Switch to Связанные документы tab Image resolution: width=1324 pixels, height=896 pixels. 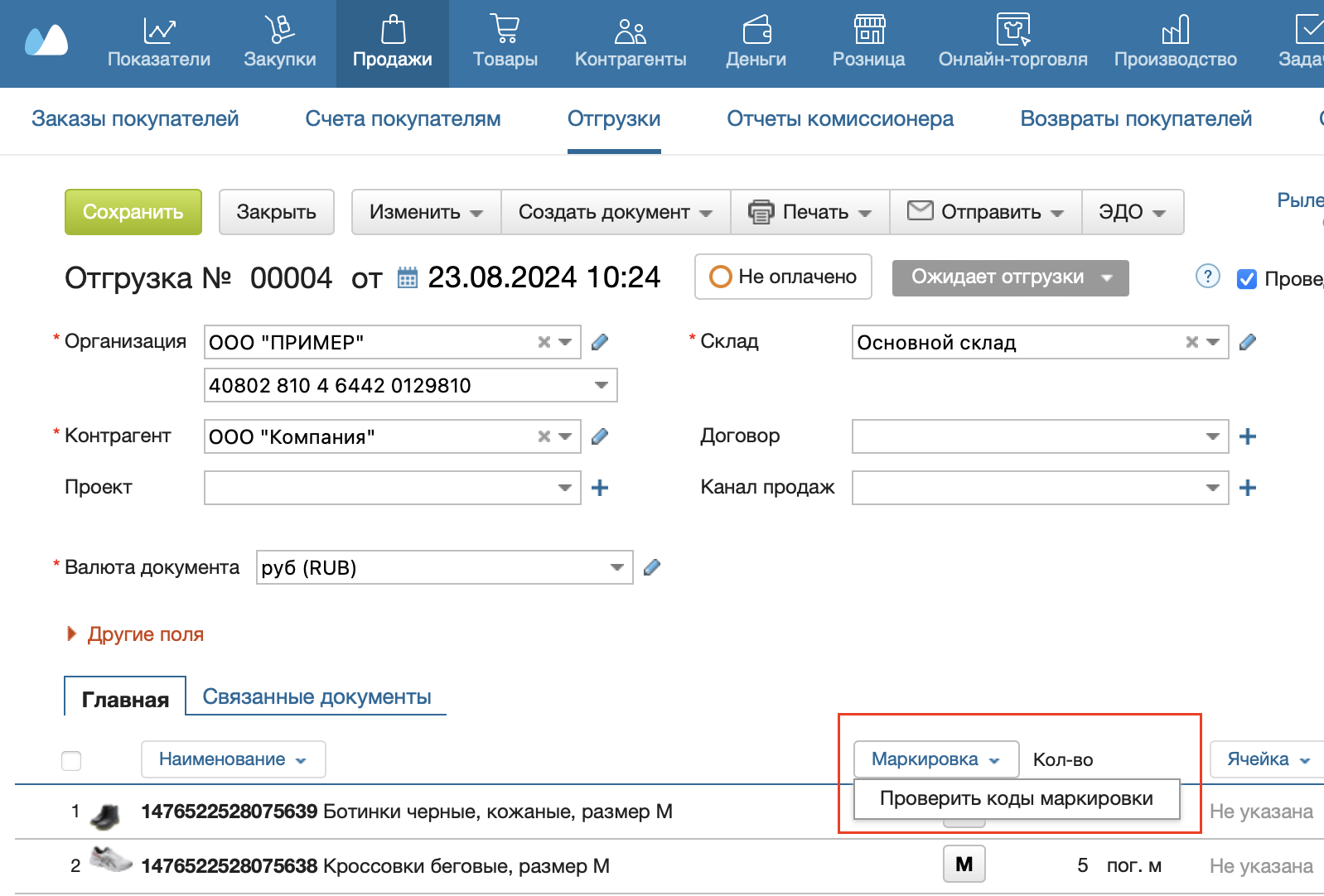click(317, 696)
